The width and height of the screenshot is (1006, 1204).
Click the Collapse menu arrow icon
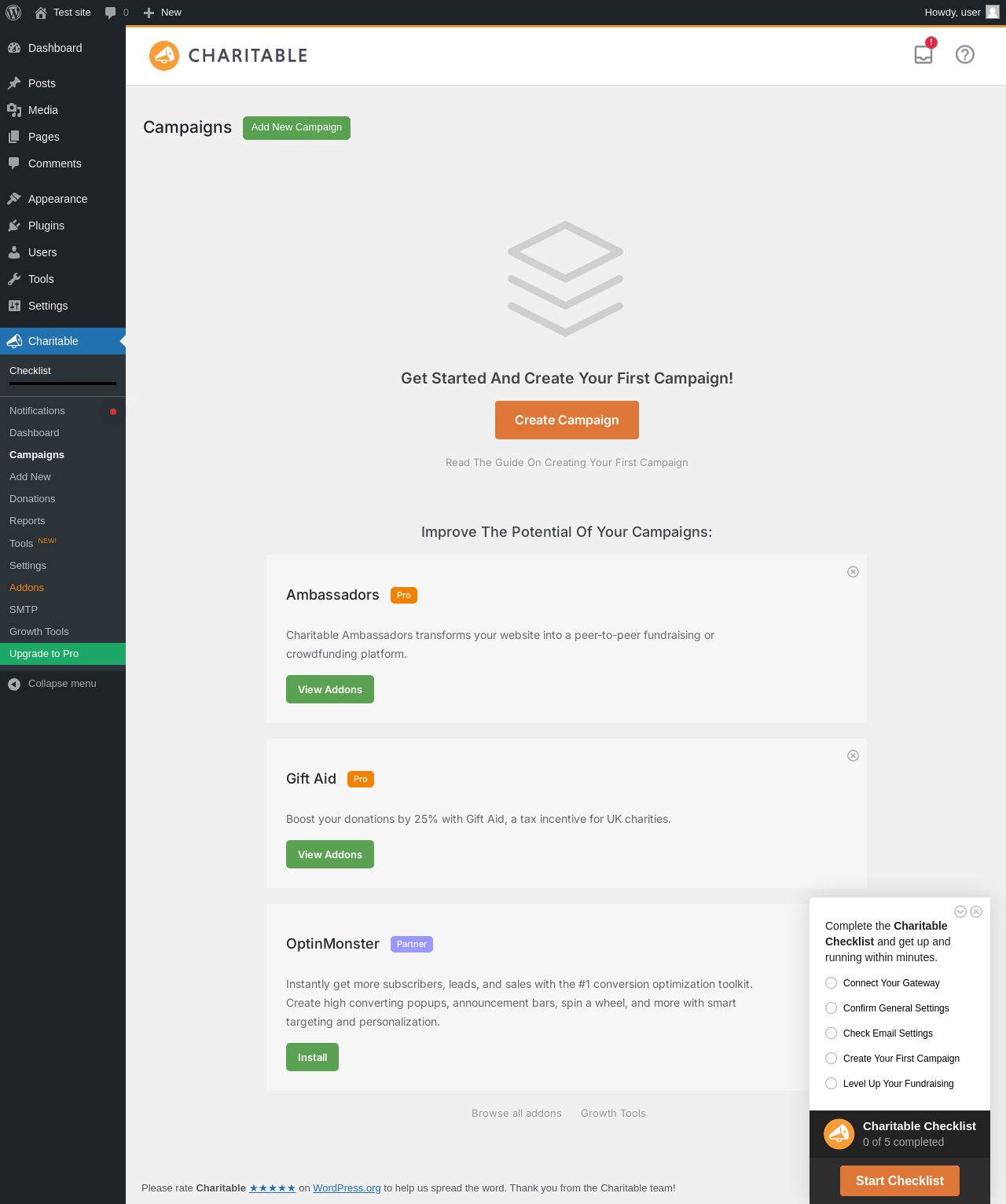tap(14, 684)
